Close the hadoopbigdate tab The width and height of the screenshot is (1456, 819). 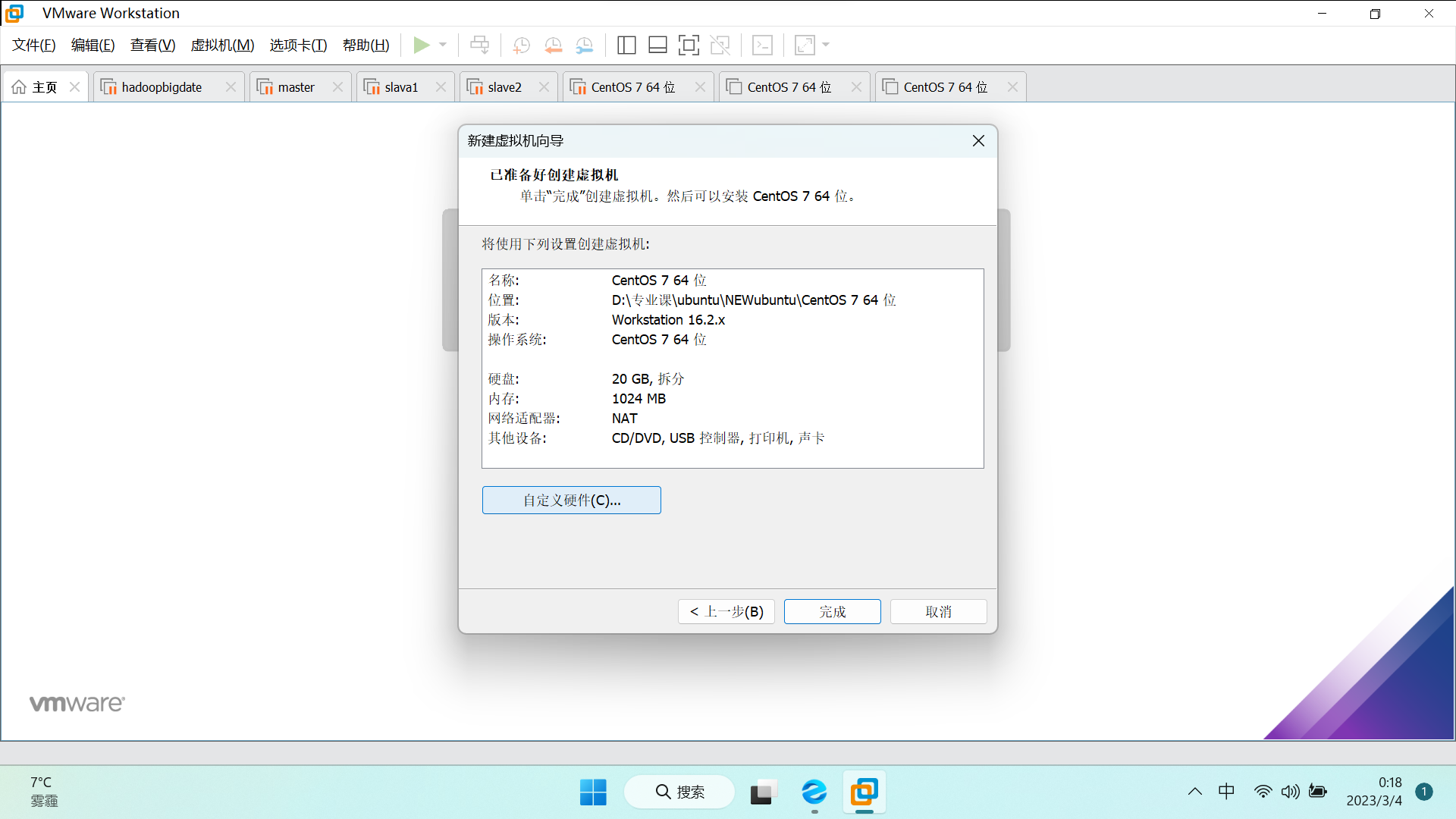pos(231,87)
